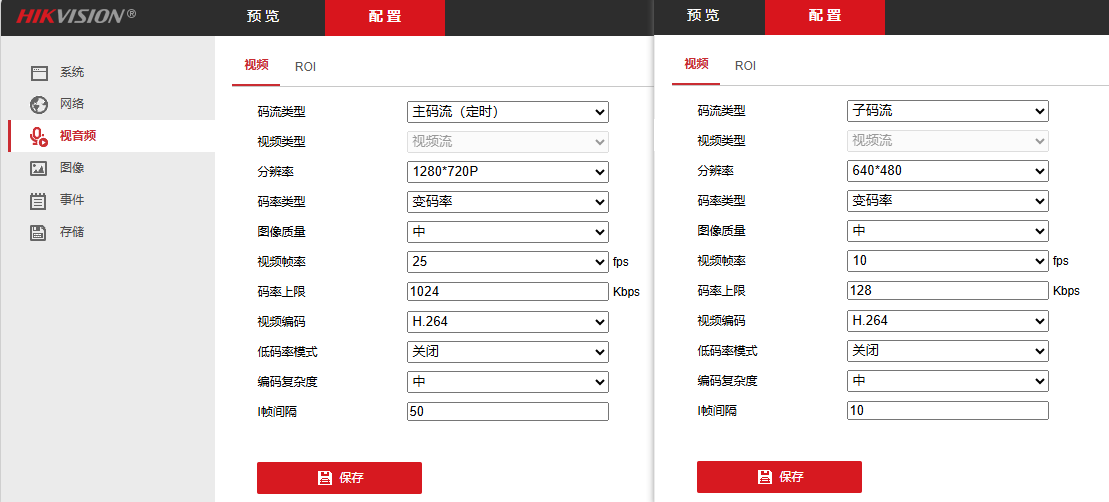Switch to the left ROI tab
Screen dimensions: 1109x502
(x=306, y=67)
